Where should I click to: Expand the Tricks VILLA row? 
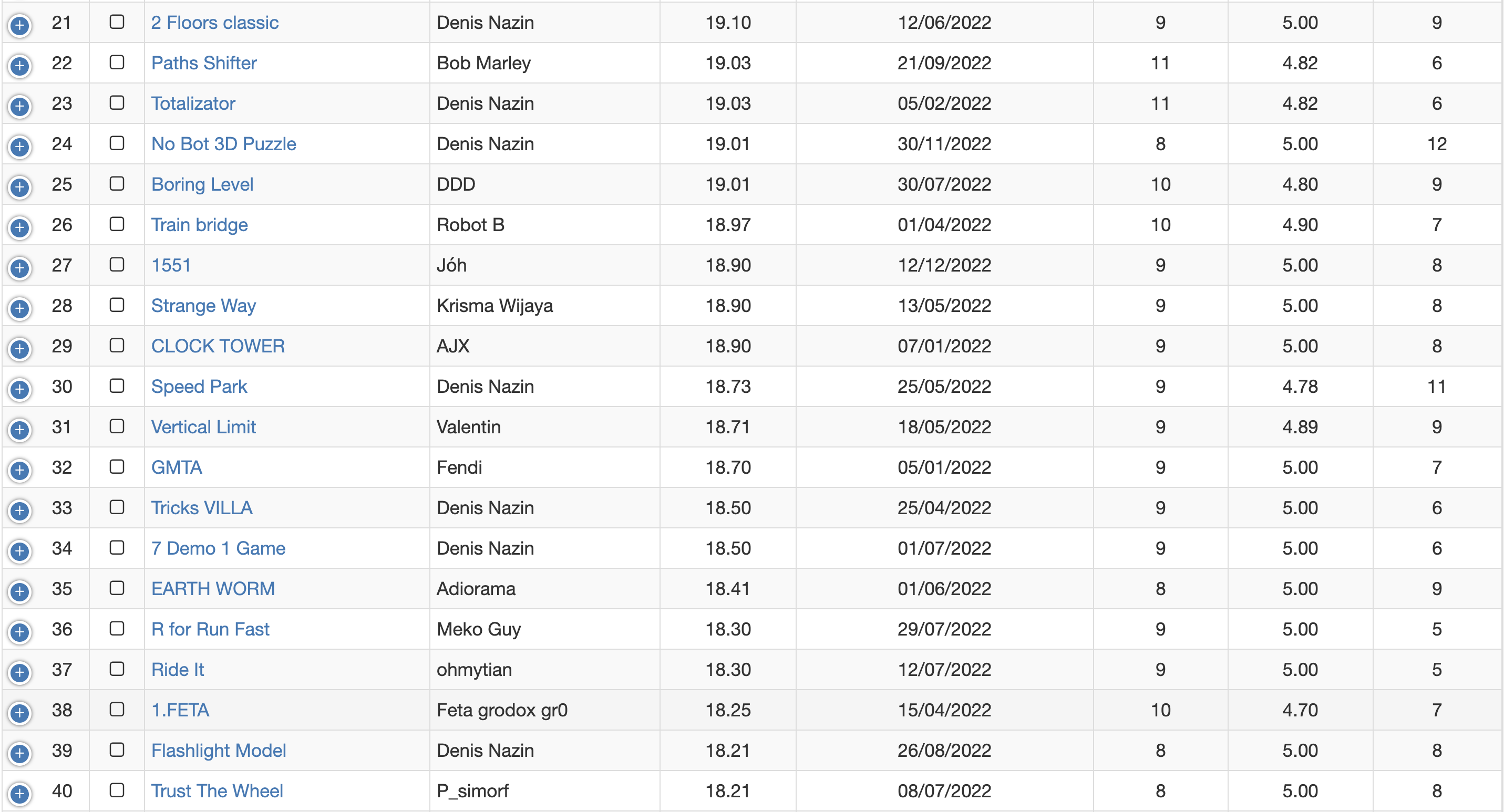tap(20, 511)
